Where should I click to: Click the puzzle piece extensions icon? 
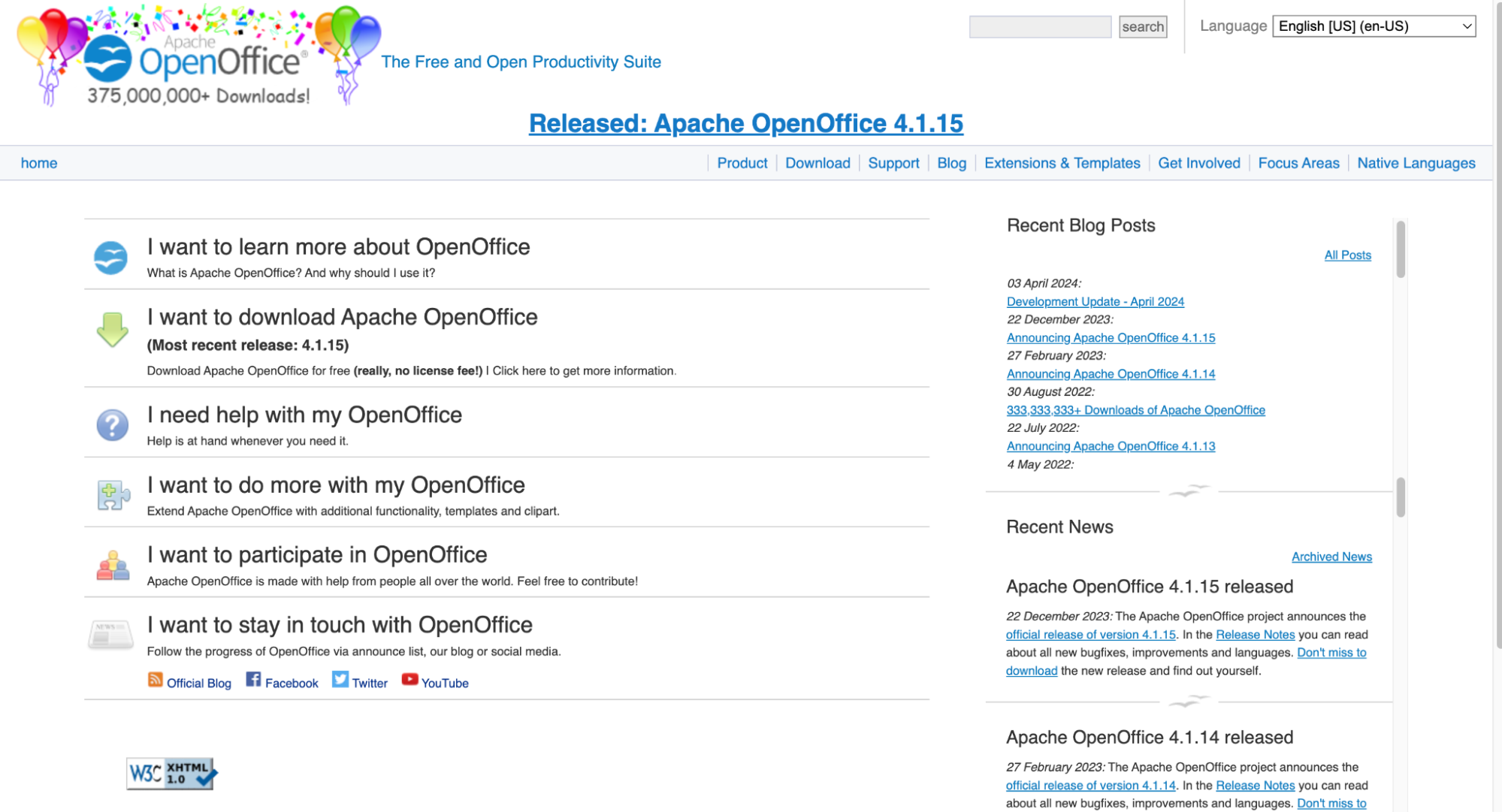tap(113, 495)
